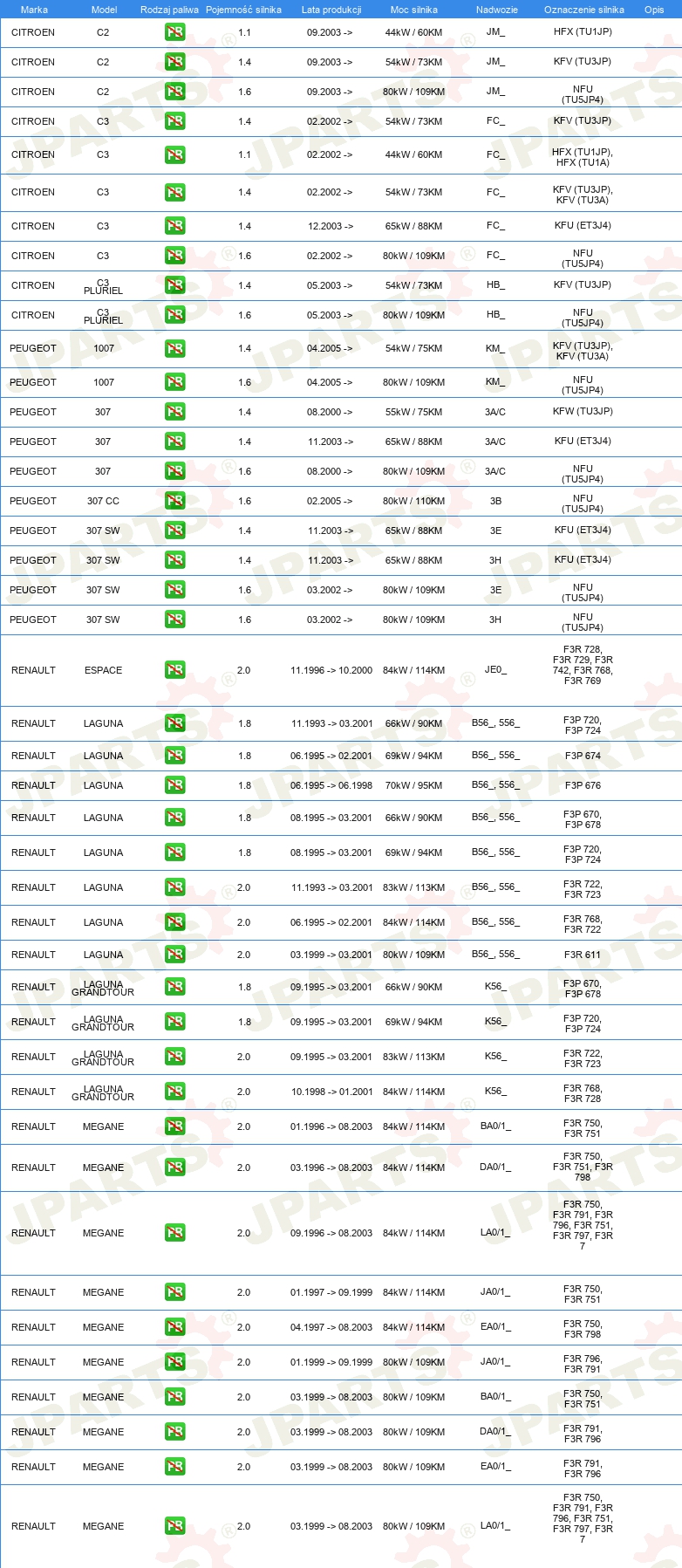This screenshot has height=1568, width=682.
Task: Click the petrol icon in the Megane 01.1997 row
Action: coord(174,1292)
